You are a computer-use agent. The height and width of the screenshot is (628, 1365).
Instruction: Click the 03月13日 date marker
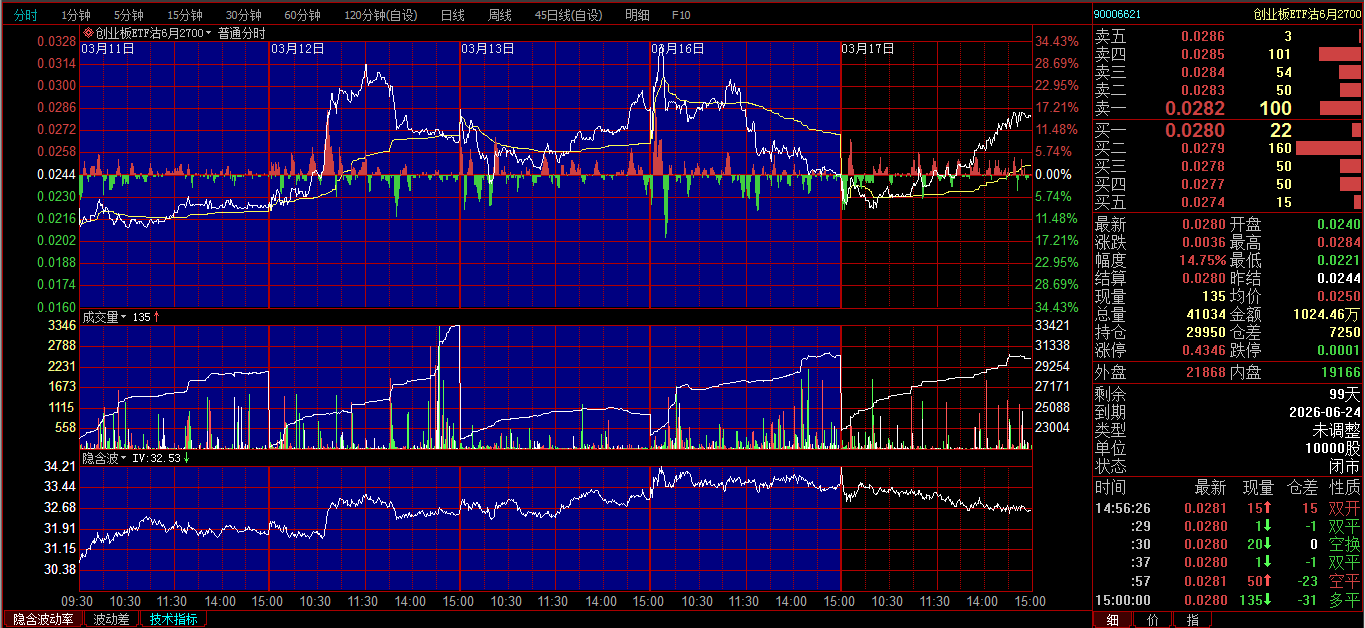coord(488,48)
